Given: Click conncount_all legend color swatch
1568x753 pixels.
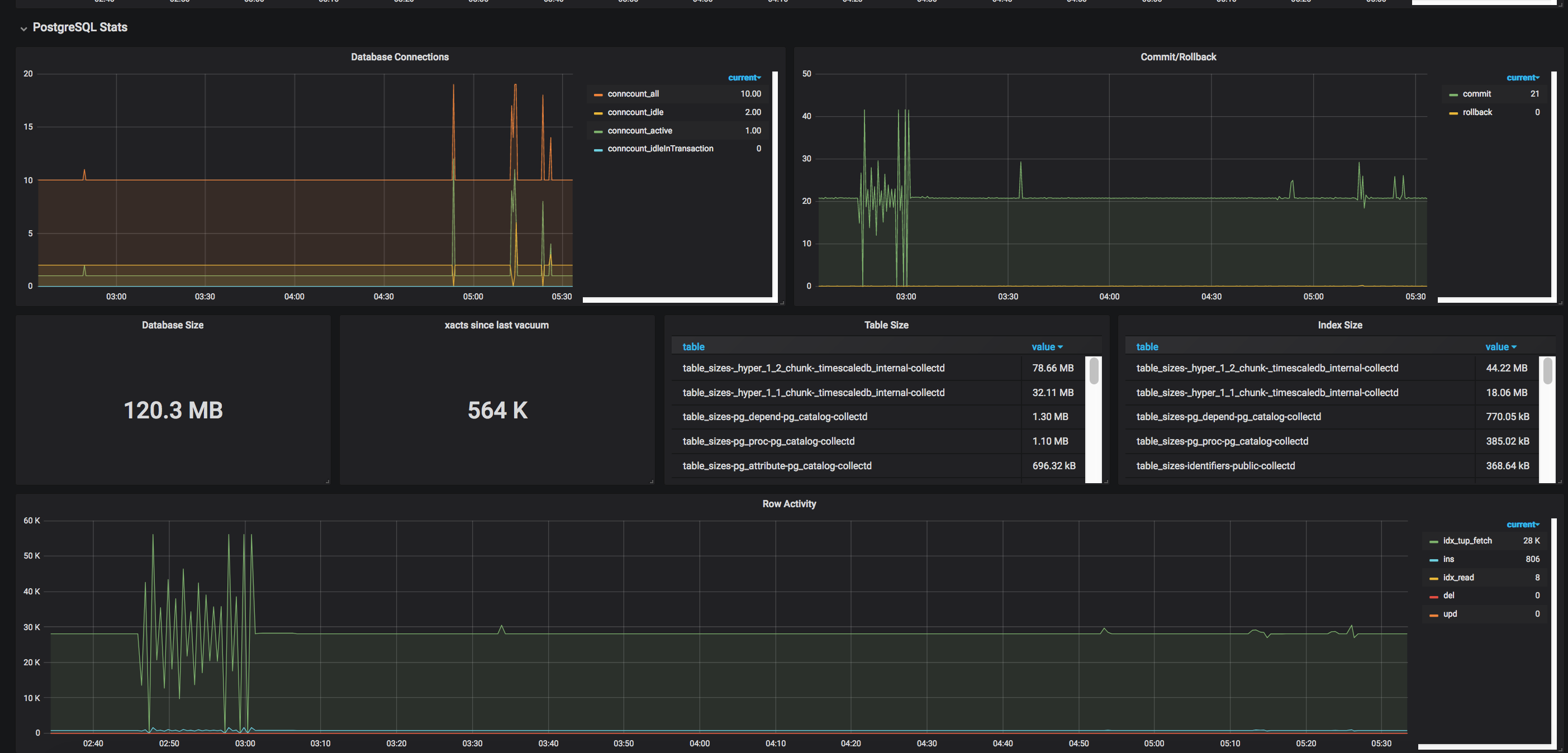Looking at the screenshot, I should click(598, 94).
